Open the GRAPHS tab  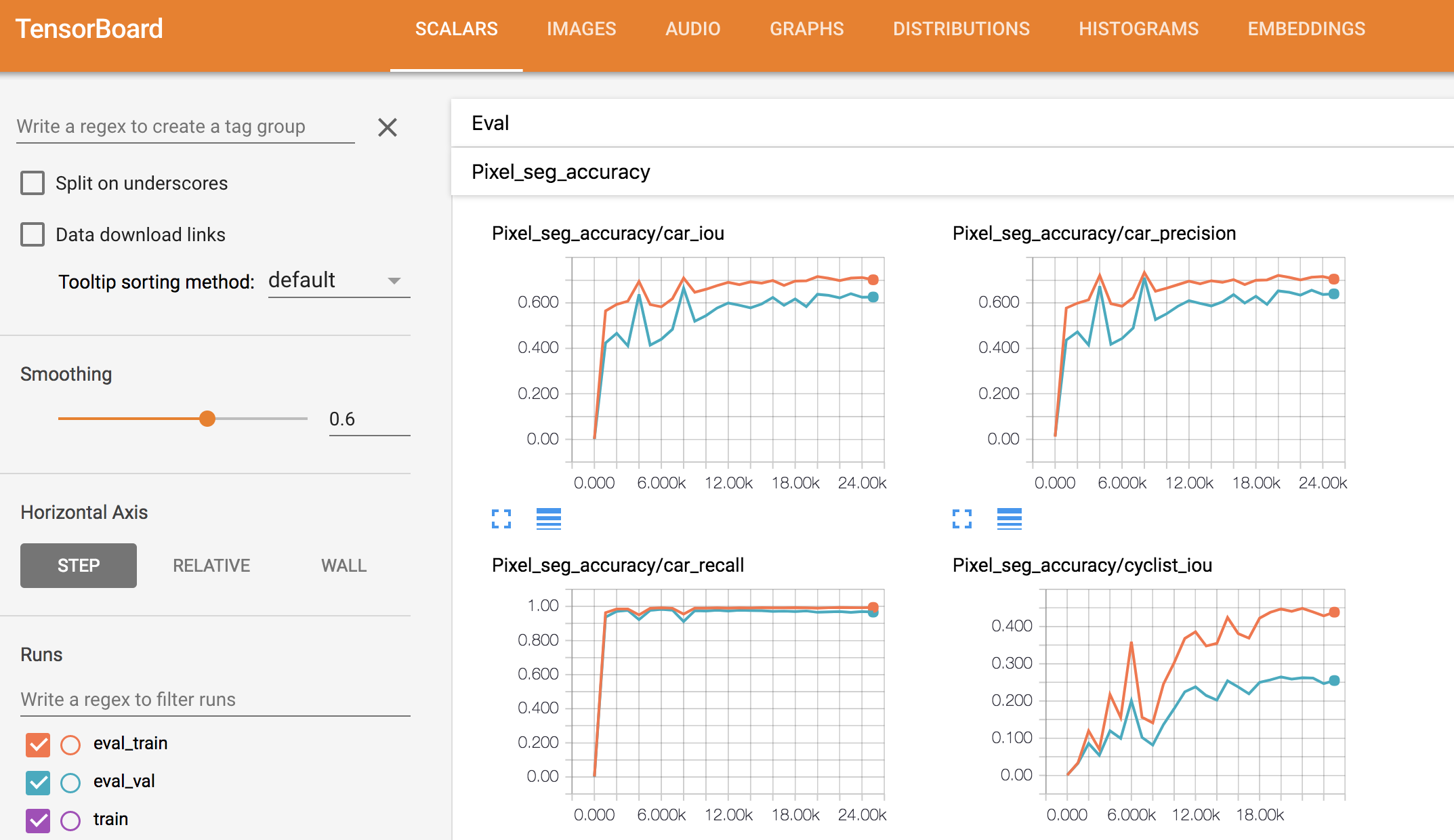[806, 29]
